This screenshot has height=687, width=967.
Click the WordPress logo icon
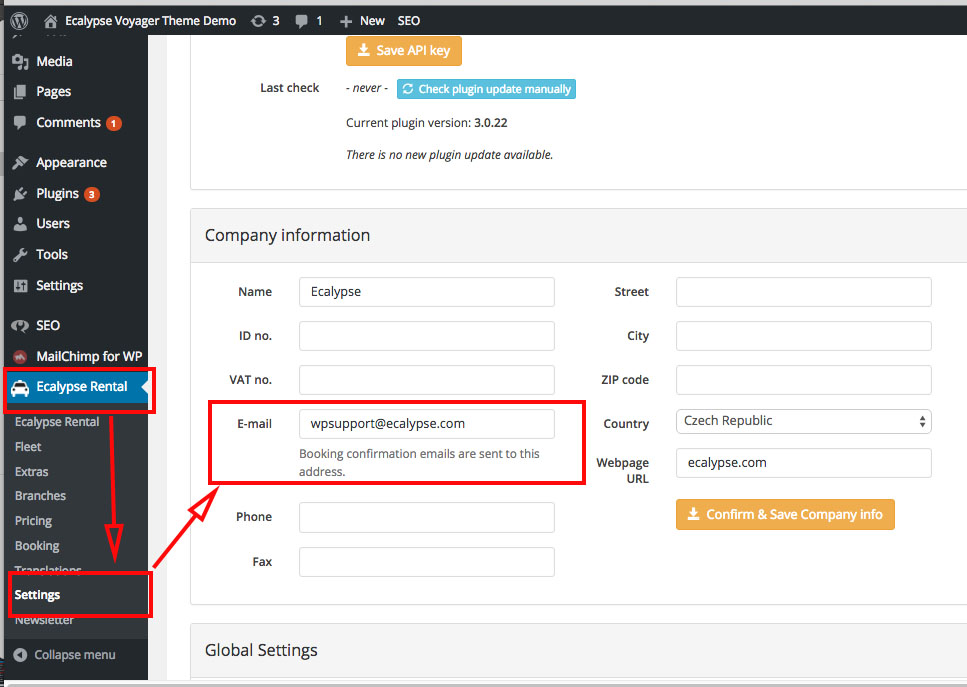[20, 21]
